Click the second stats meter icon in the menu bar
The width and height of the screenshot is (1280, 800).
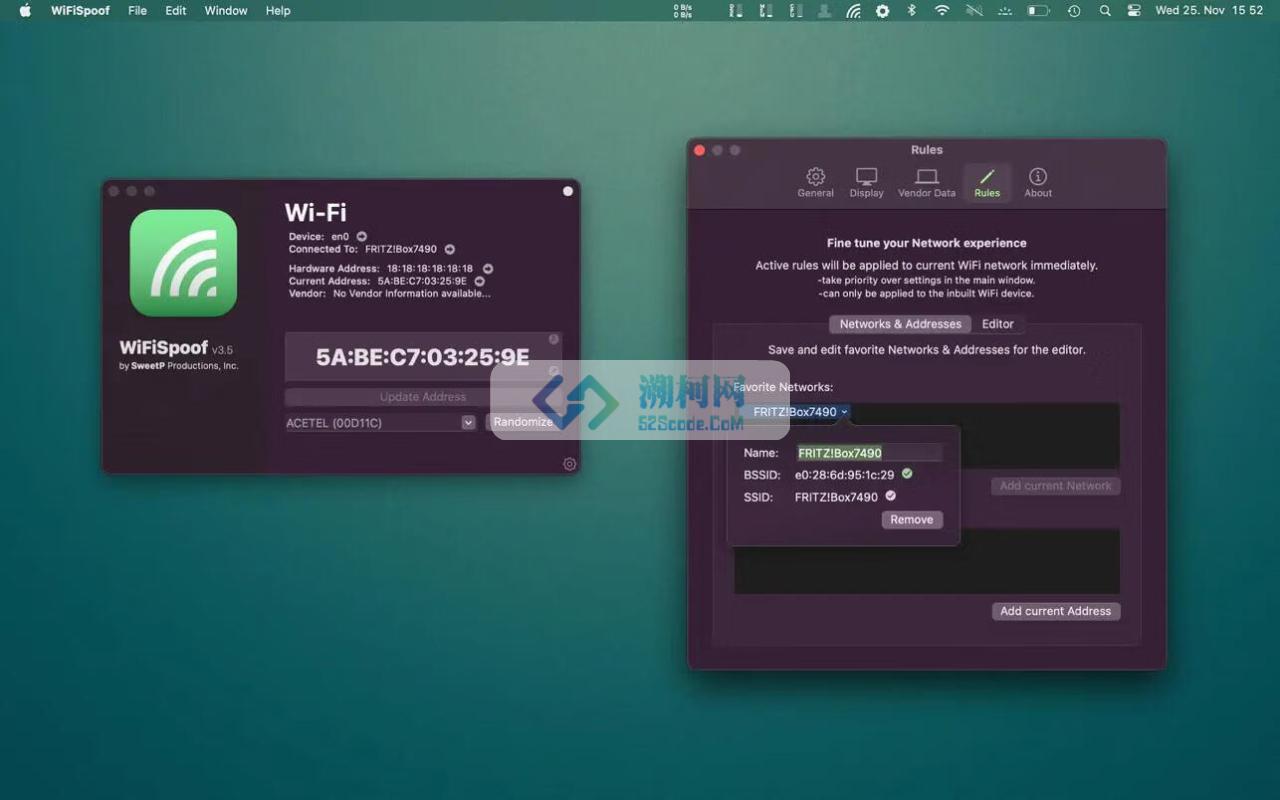tap(766, 11)
